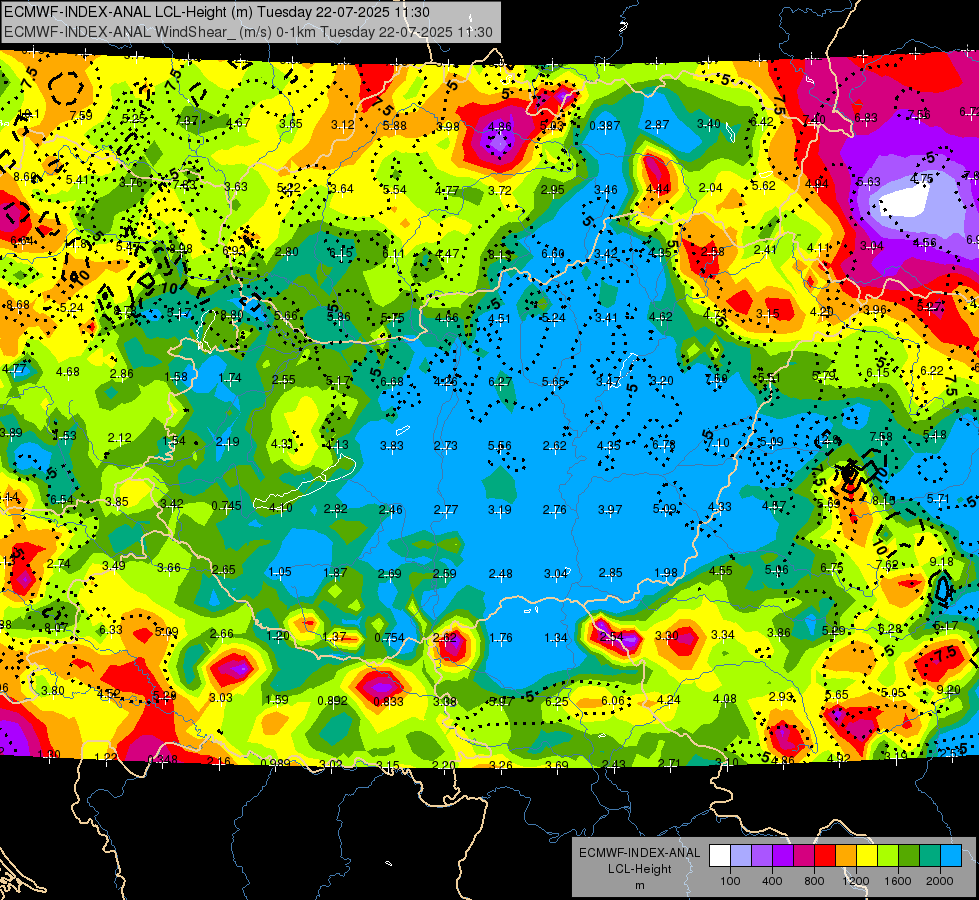The width and height of the screenshot is (979, 900).
Task: Click the yellow legend swatch
Action: [867, 856]
